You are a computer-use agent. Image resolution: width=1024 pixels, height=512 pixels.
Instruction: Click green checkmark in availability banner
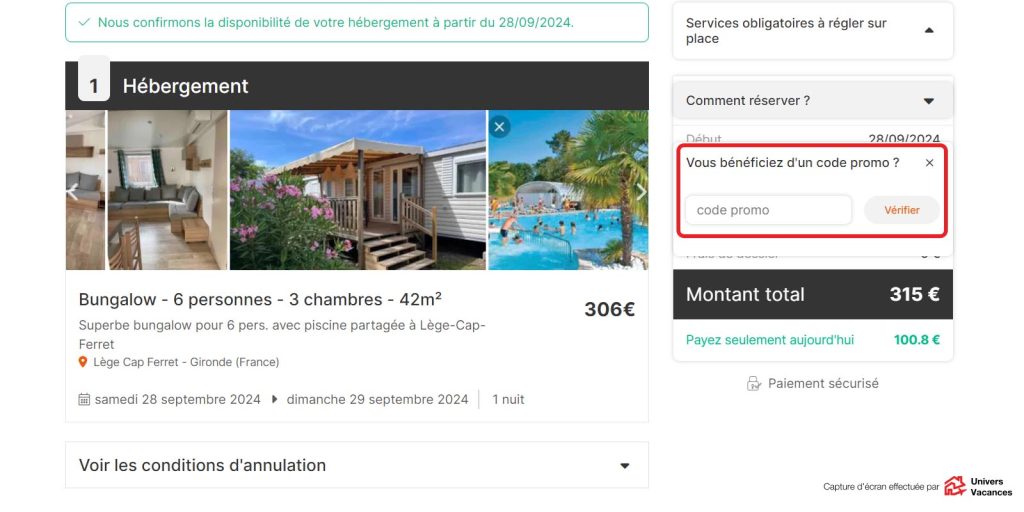pos(84,22)
